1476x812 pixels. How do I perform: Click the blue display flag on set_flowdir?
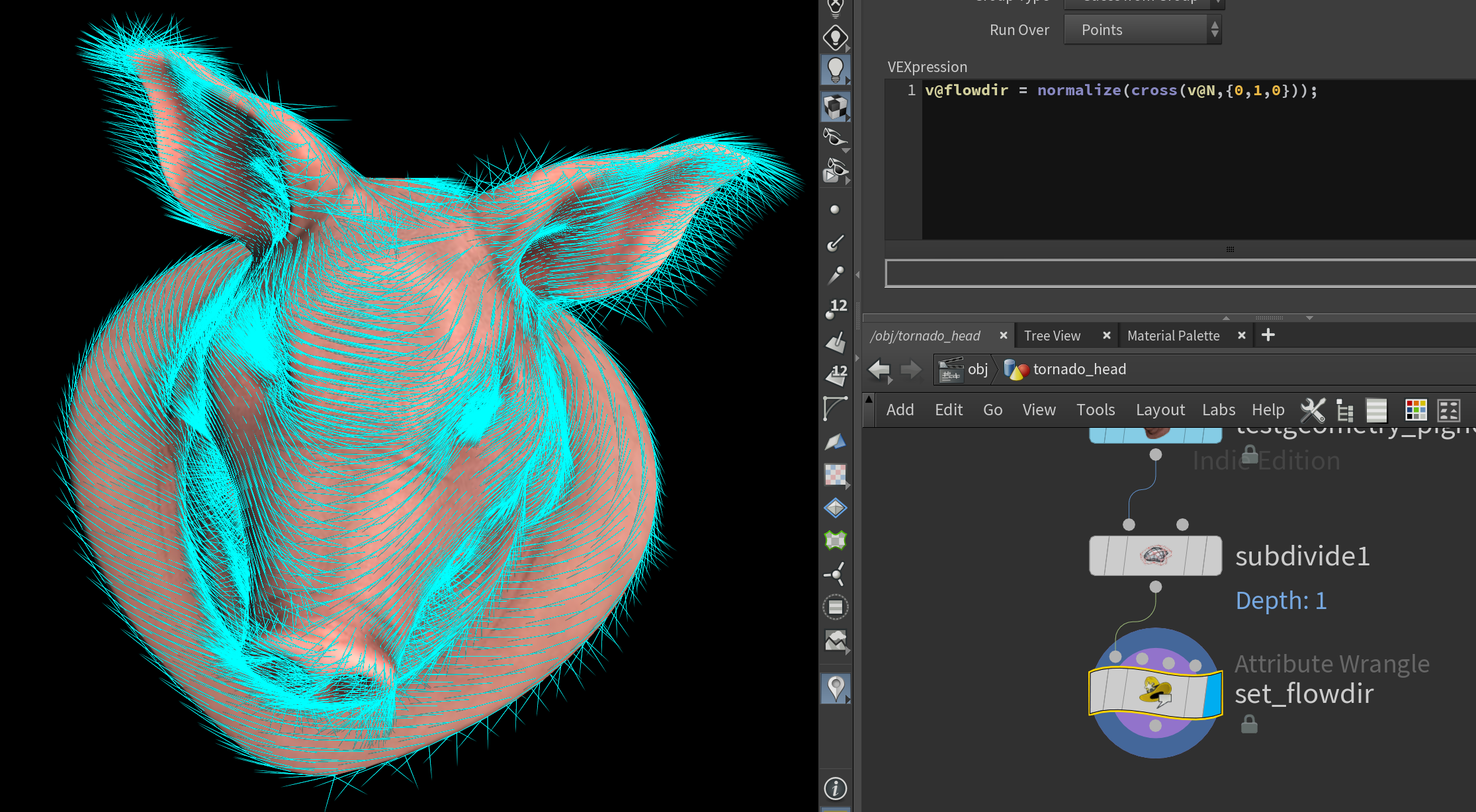pyautogui.click(x=1212, y=694)
